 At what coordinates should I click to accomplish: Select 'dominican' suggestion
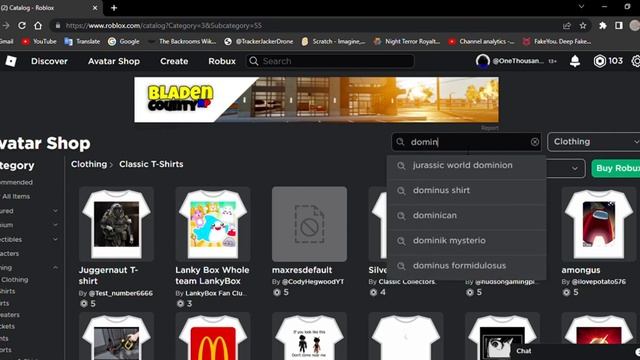point(467,216)
